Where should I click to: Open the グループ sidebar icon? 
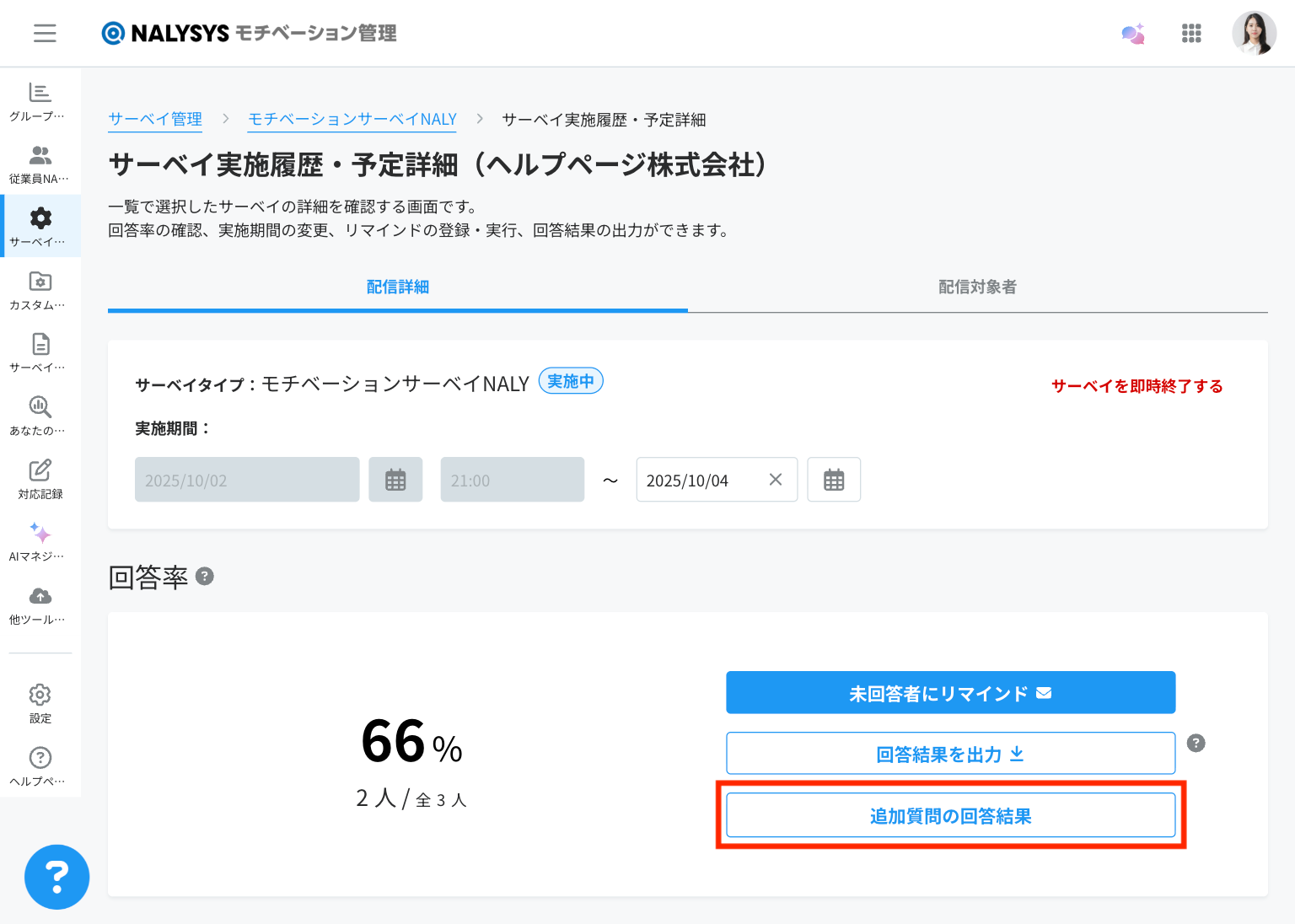(40, 100)
